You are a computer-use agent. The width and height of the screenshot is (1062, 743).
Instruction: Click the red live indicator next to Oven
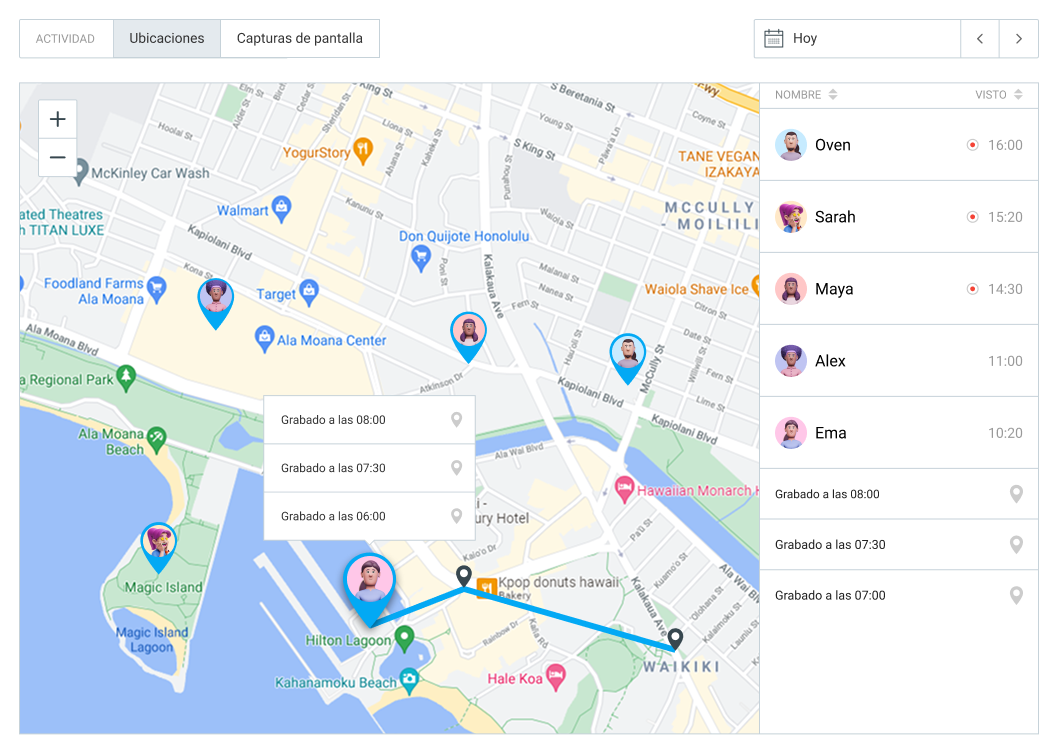pos(972,145)
